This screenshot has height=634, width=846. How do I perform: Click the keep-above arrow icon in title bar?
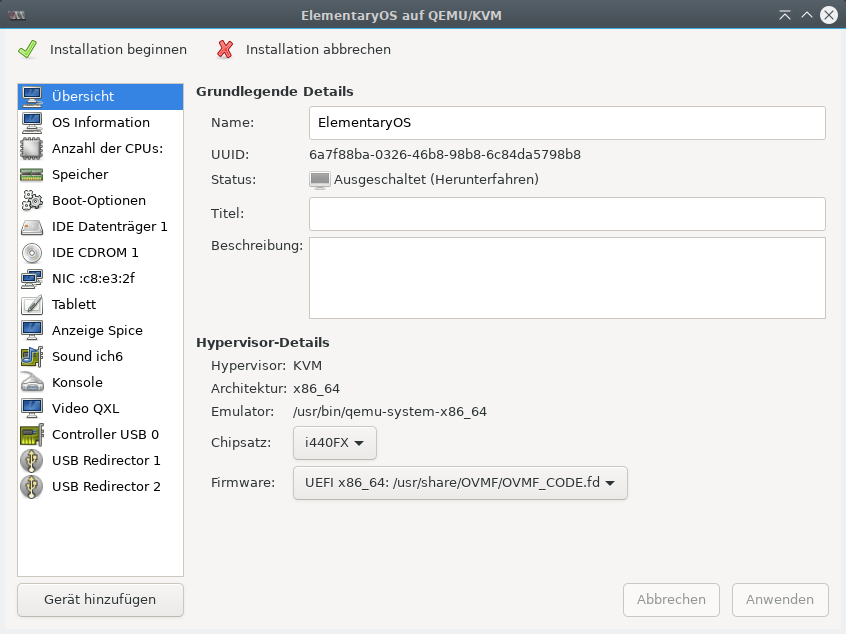pos(785,15)
